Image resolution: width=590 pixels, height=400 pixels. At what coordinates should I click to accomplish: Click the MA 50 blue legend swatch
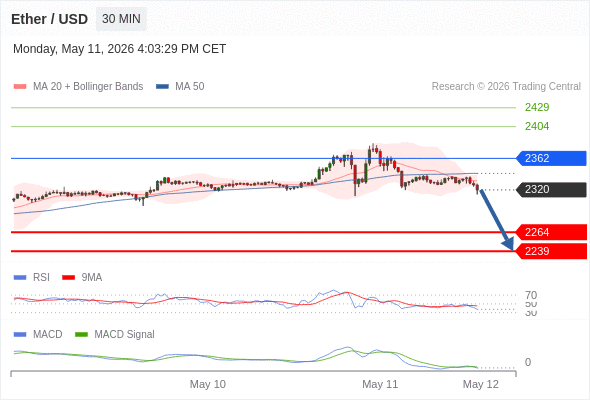pos(162,87)
